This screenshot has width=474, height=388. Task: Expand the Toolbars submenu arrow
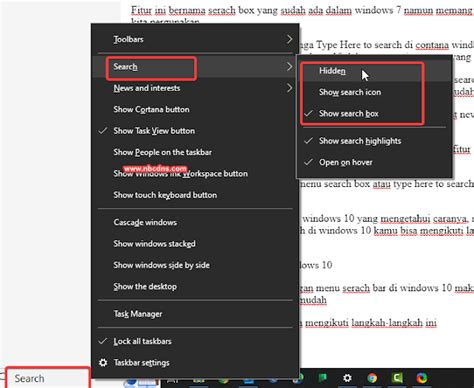tap(289, 39)
